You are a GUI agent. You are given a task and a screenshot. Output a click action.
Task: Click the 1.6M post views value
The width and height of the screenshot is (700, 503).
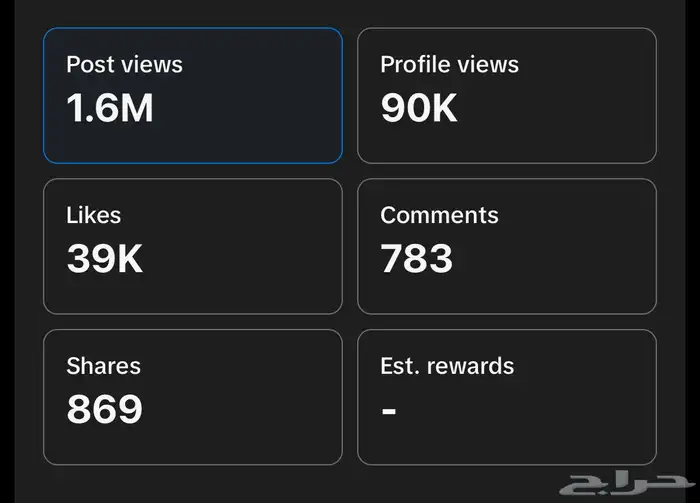pos(110,108)
